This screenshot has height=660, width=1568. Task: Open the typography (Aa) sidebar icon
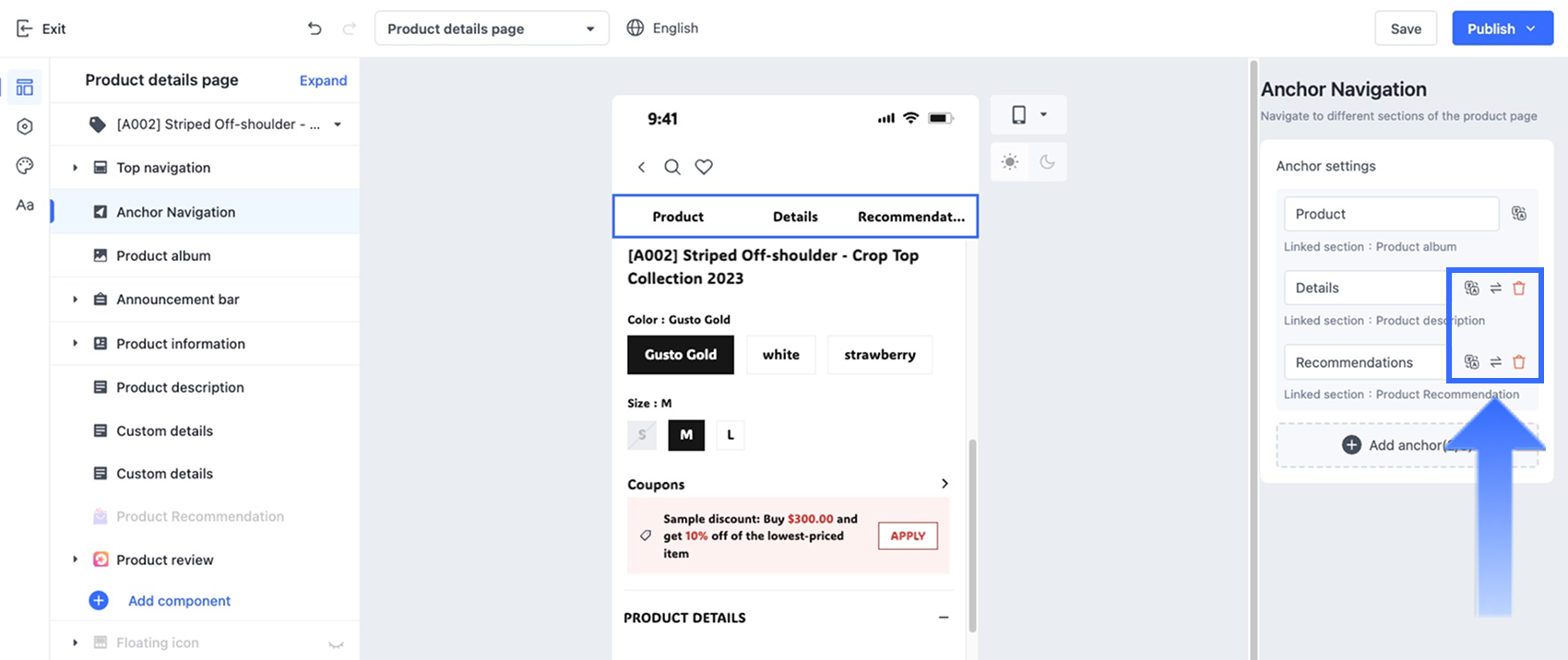tap(25, 206)
